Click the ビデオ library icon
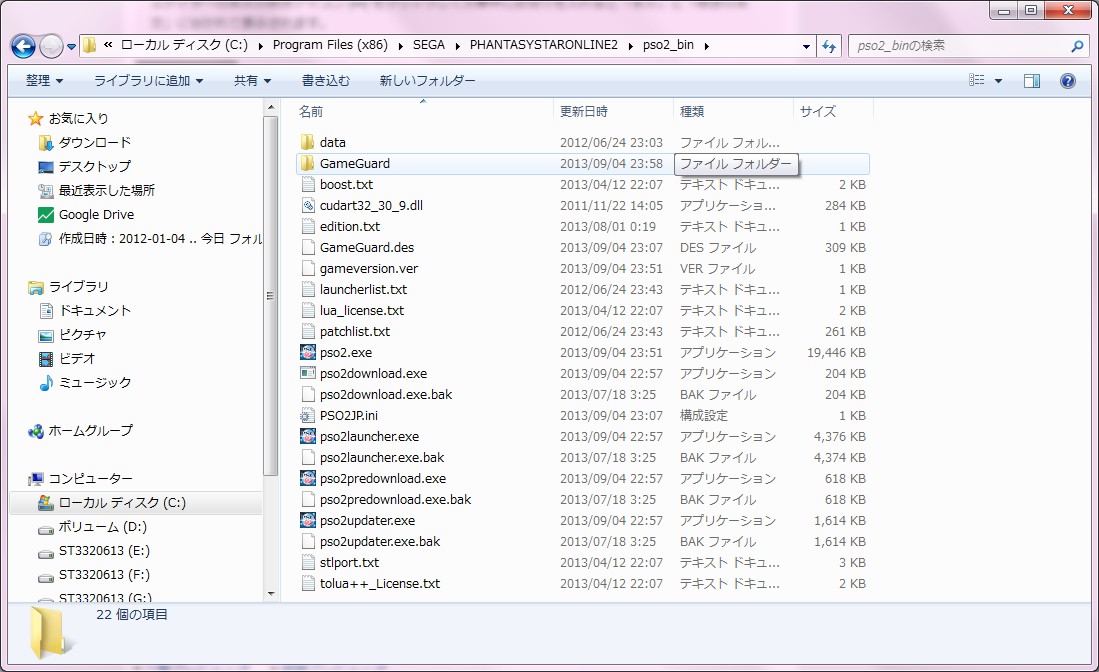The width and height of the screenshot is (1099, 672). point(46,359)
